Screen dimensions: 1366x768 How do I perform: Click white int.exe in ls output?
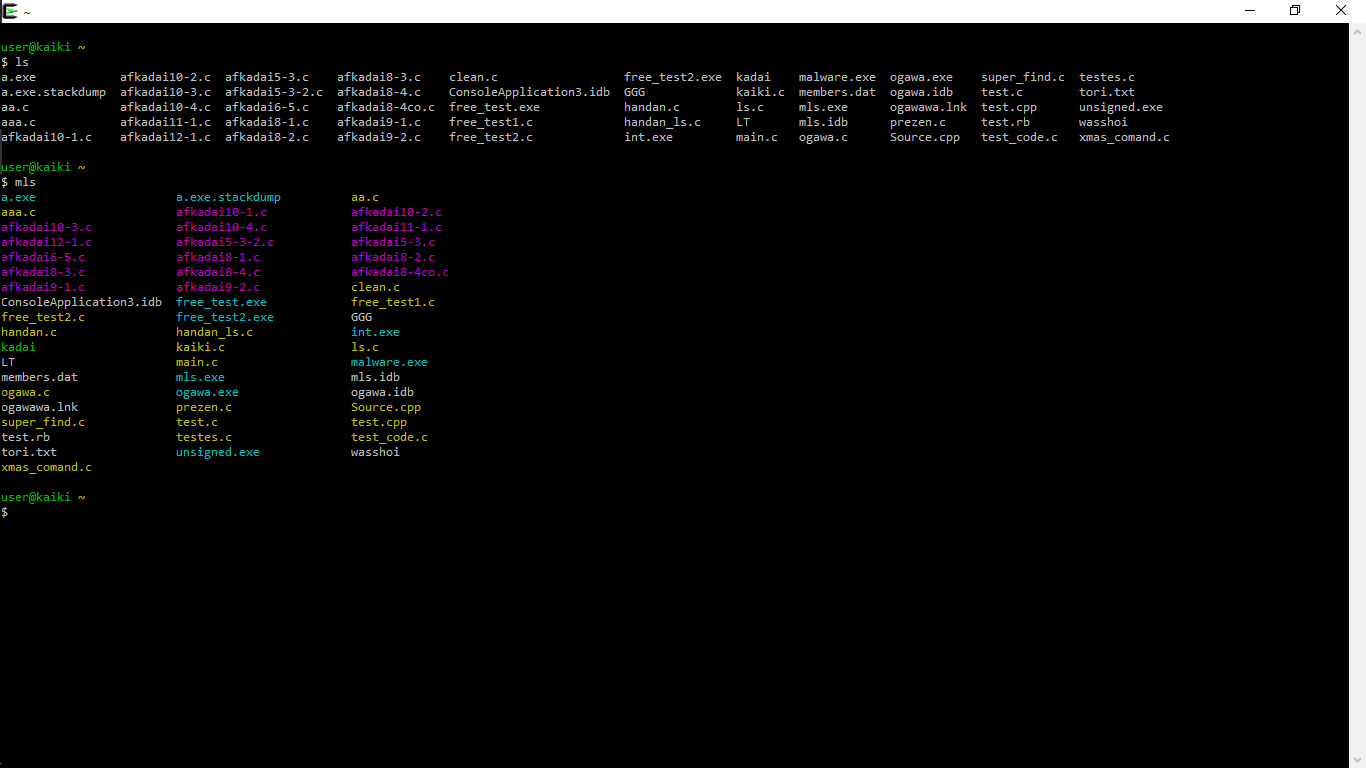coord(648,137)
